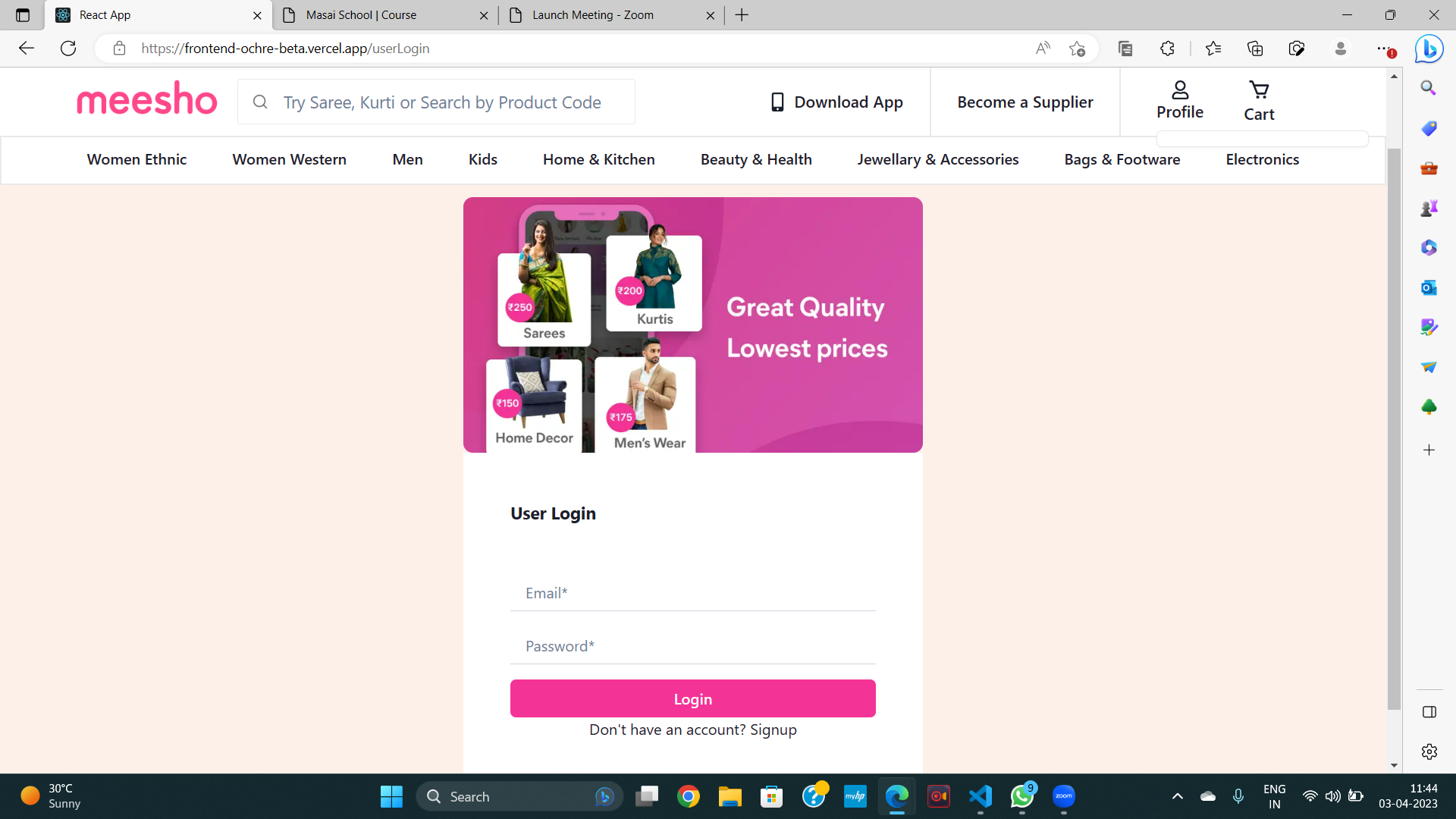The width and height of the screenshot is (1456, 819).
Task: Open Edge sidebar settings gear
Action: coord(1429,752)
